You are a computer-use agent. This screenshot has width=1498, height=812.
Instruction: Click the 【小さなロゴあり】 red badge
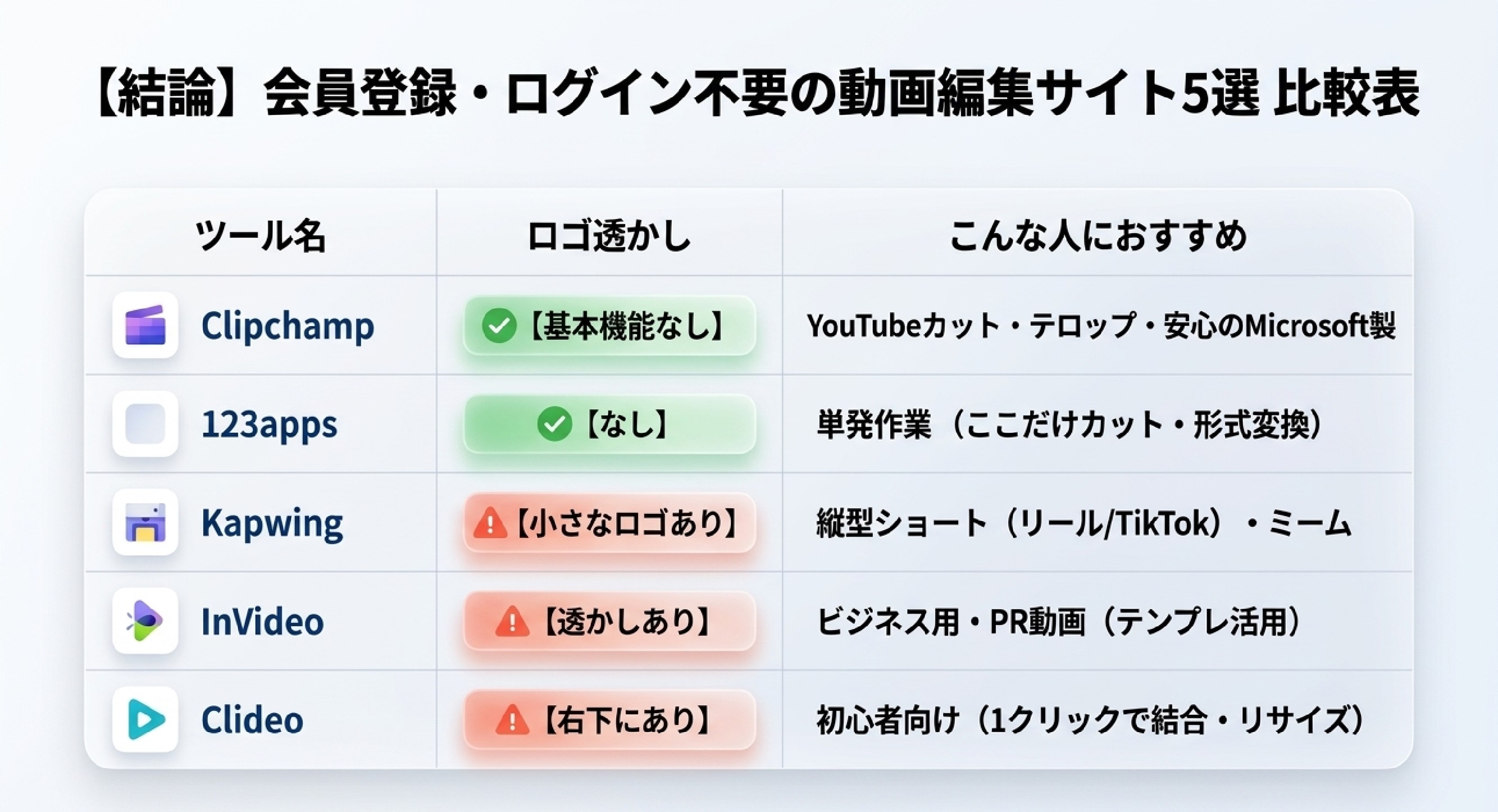click(609, 523)
